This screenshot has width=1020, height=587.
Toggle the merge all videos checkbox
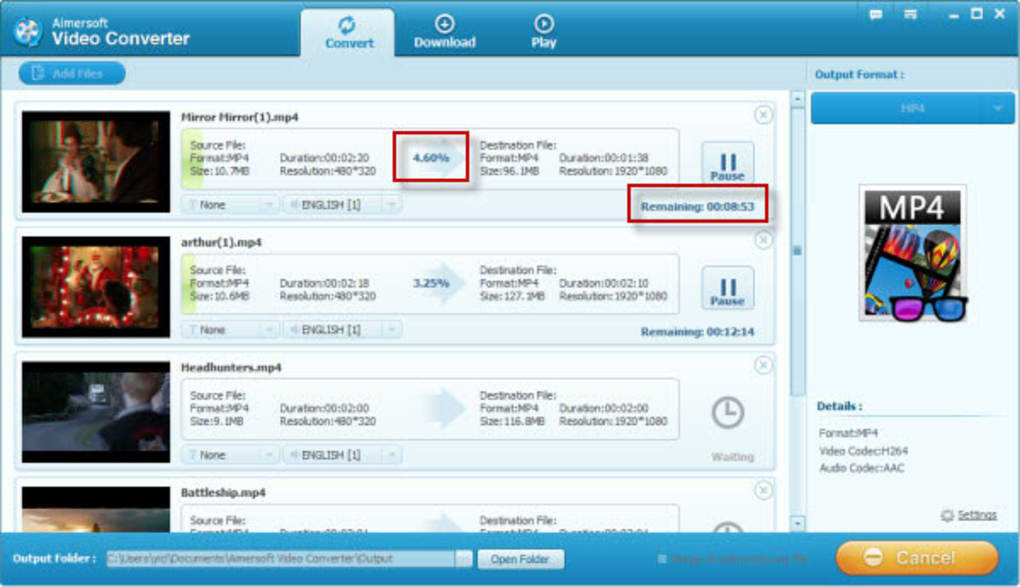pyautogui.click(x=662, y=559)
